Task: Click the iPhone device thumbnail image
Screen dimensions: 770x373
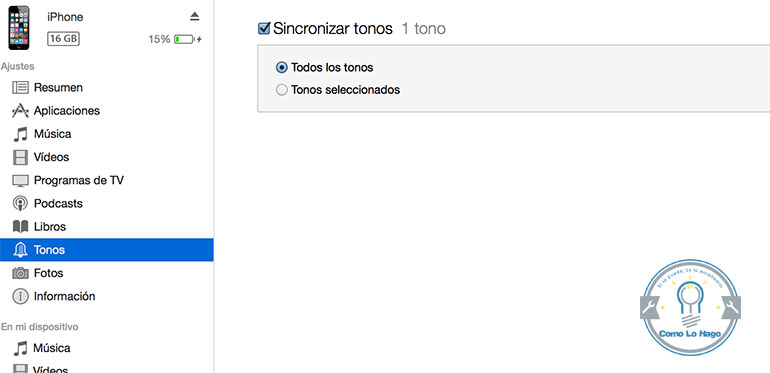Action: pyautogui.click(x=19, y=27)
